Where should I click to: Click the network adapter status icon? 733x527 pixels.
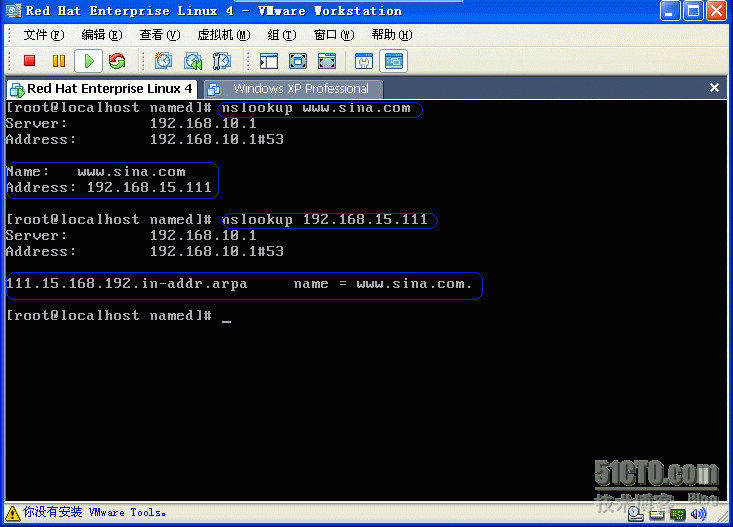[677, 514]
